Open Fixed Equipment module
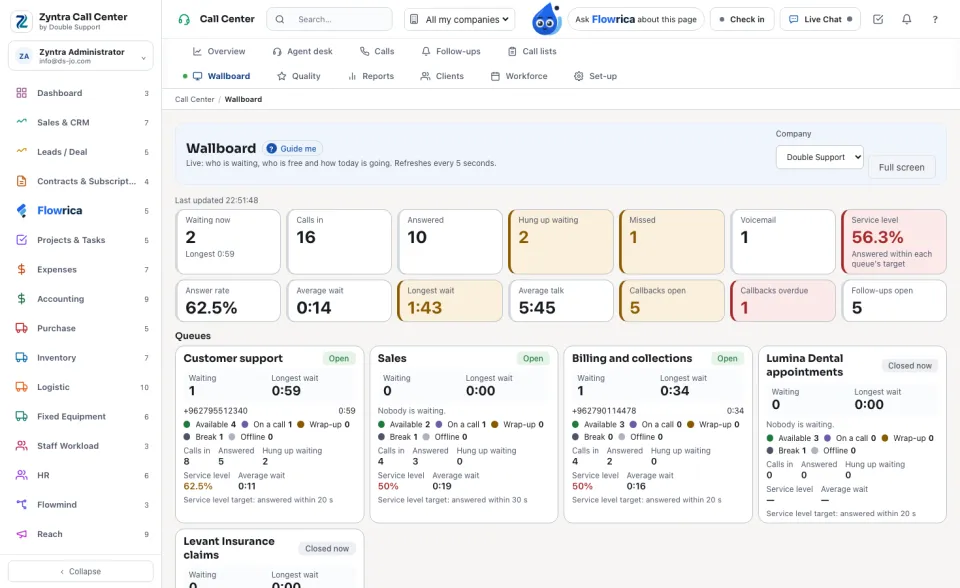The width and height of the screenshot is (960, 588). 81,416
